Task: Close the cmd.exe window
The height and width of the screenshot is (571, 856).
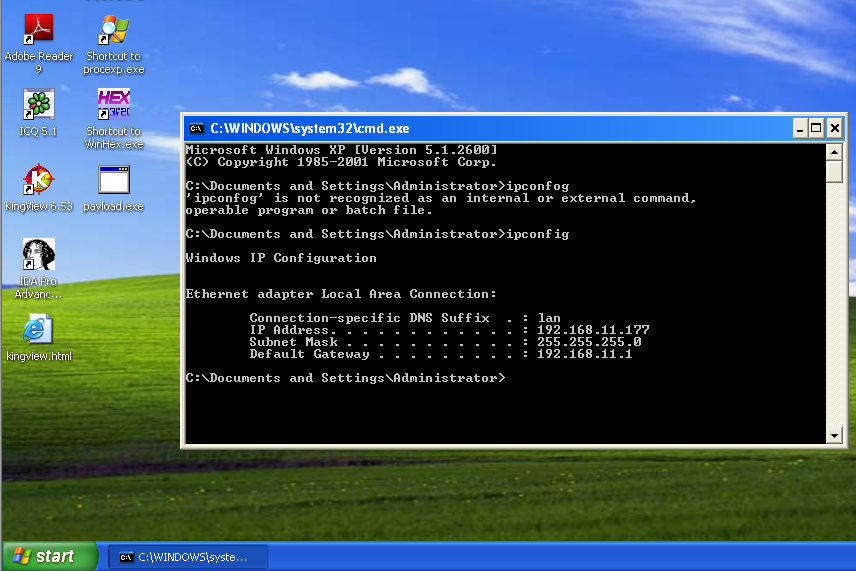Action: (x=835, y=128)
